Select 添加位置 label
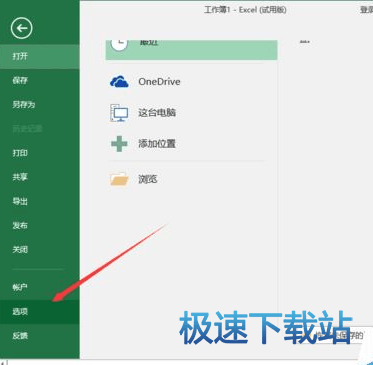The width and height of the screenshot is (373, 365). coord(157,144)
